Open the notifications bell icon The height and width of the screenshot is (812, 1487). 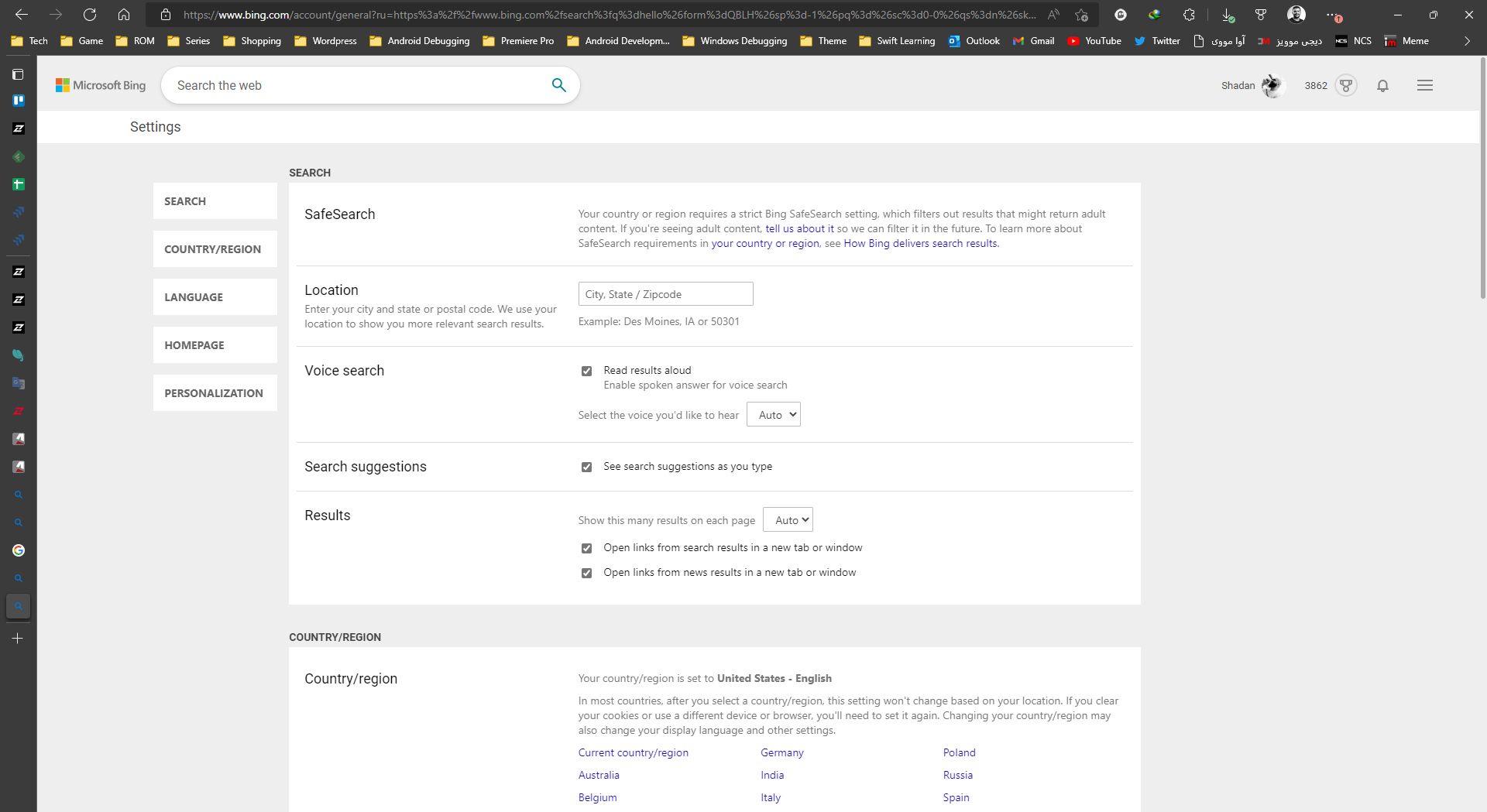tap(1382, 86)
